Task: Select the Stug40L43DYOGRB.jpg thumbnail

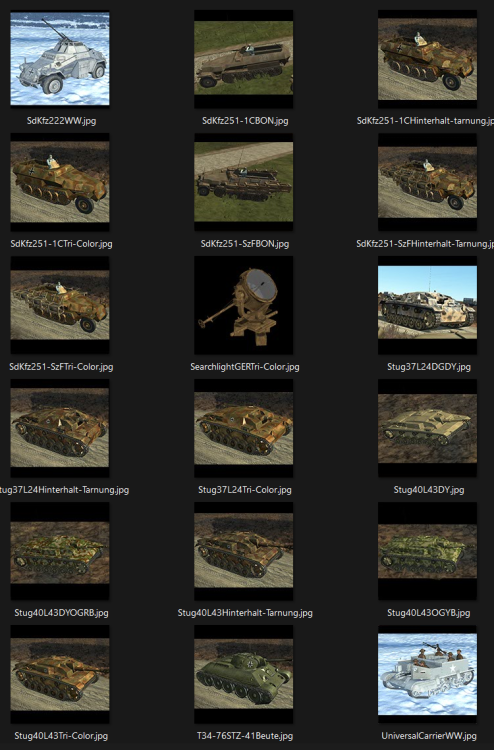Action: click(60, 551)
